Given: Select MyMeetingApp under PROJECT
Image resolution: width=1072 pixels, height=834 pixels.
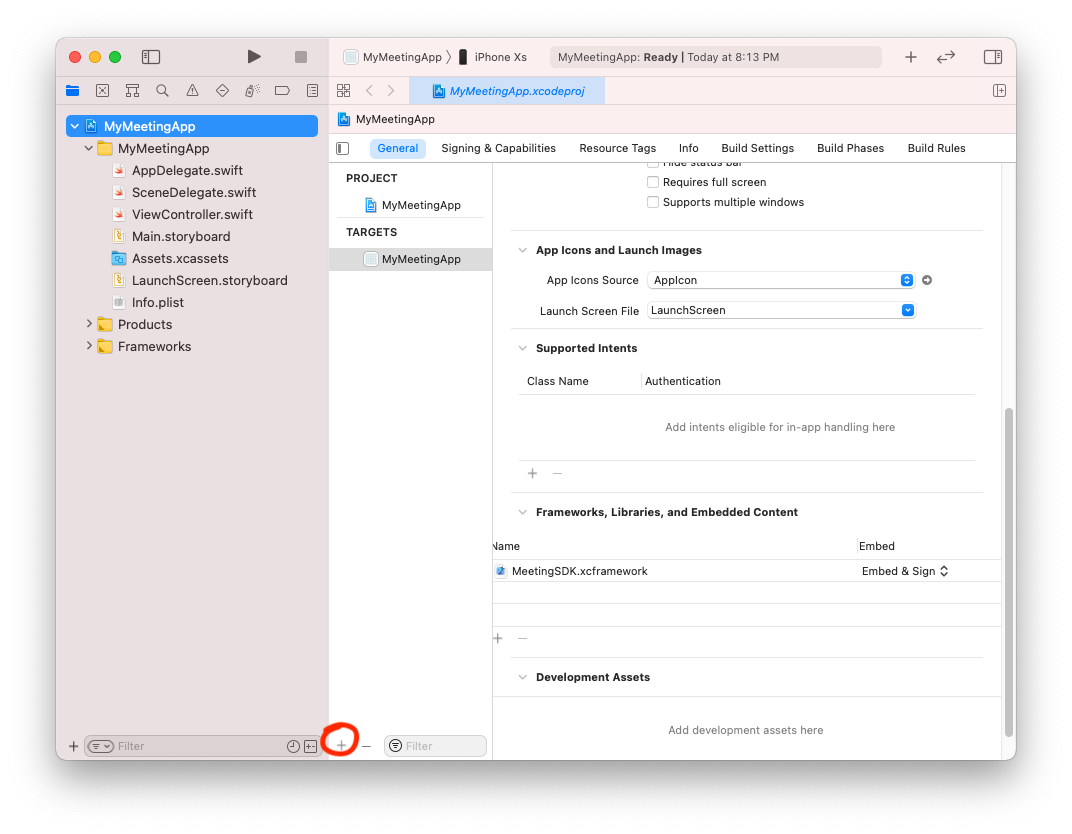Looking at the screenshot, I should point(412,205).
